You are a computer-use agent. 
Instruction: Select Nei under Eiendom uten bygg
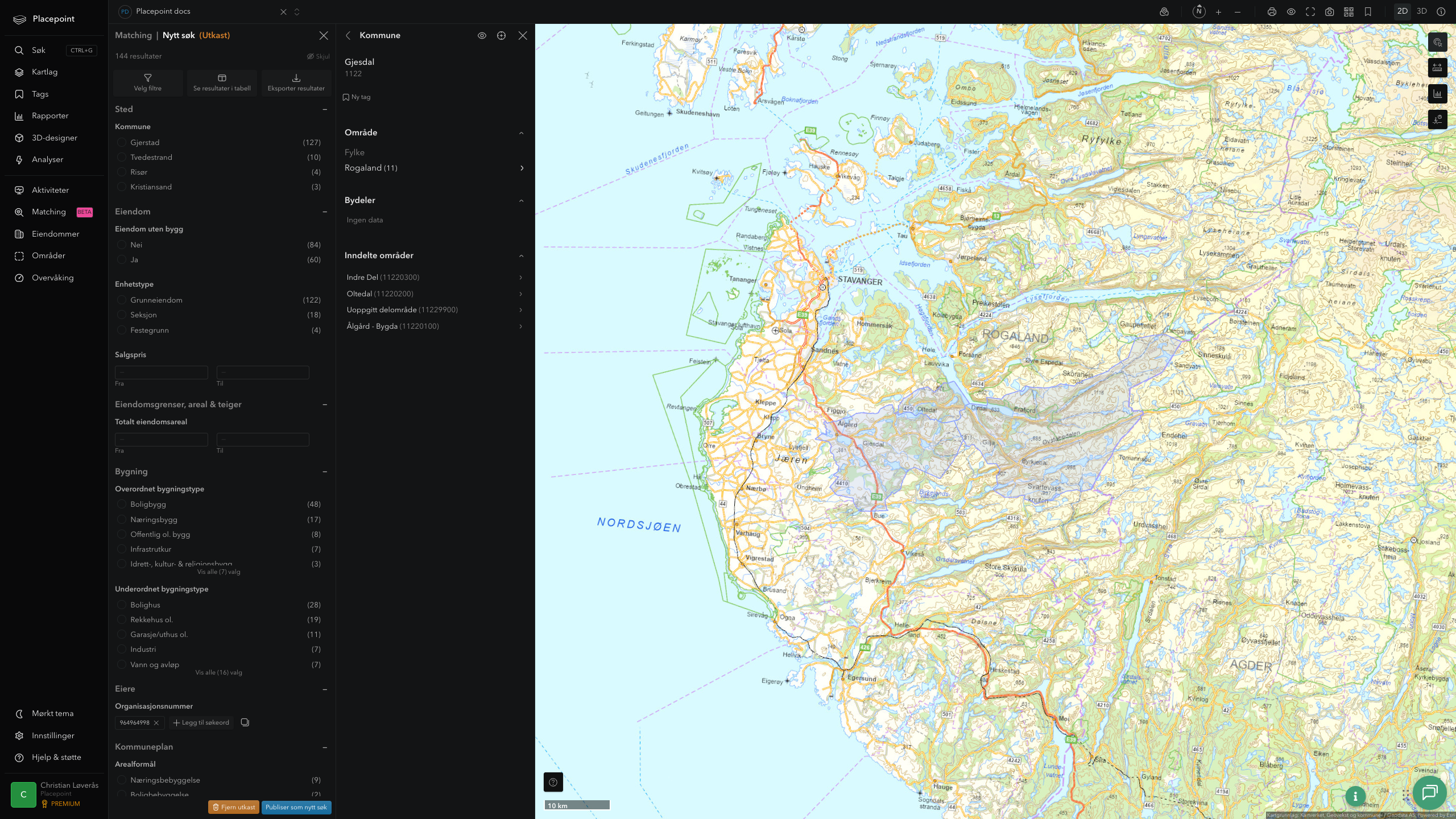tap(122, 245)
